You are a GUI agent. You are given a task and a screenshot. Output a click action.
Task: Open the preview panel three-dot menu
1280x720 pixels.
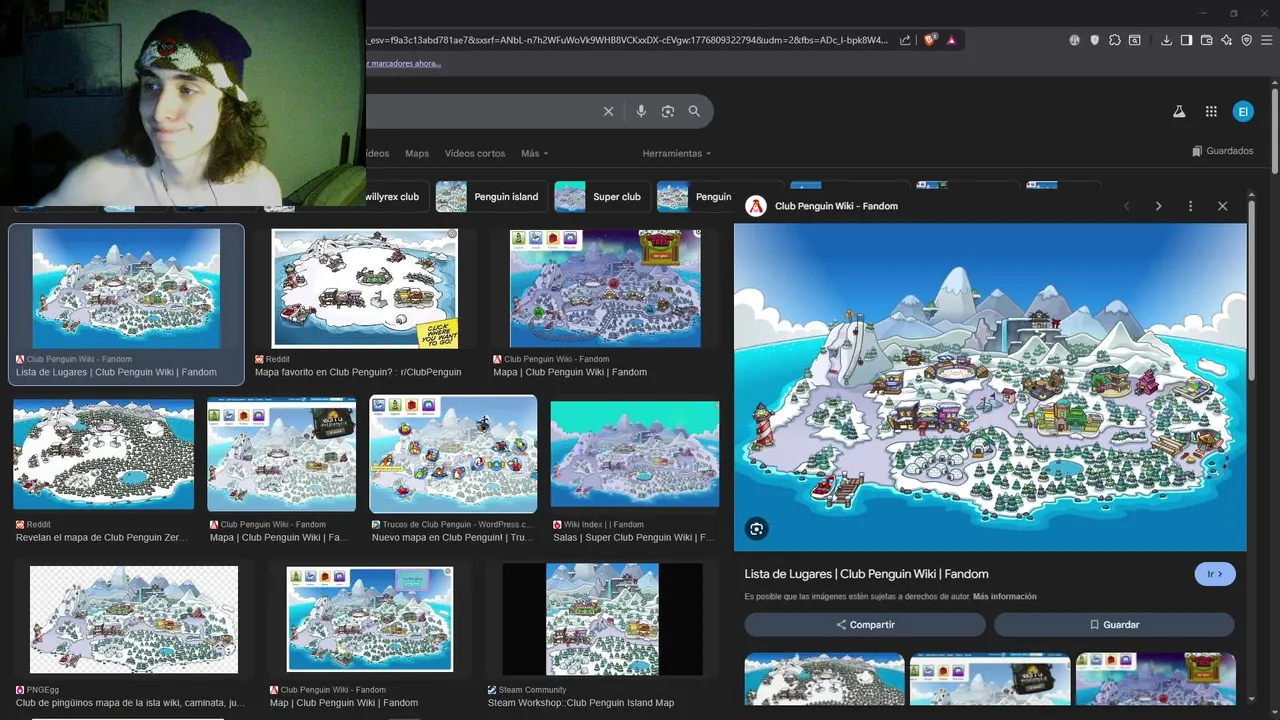1190,206
